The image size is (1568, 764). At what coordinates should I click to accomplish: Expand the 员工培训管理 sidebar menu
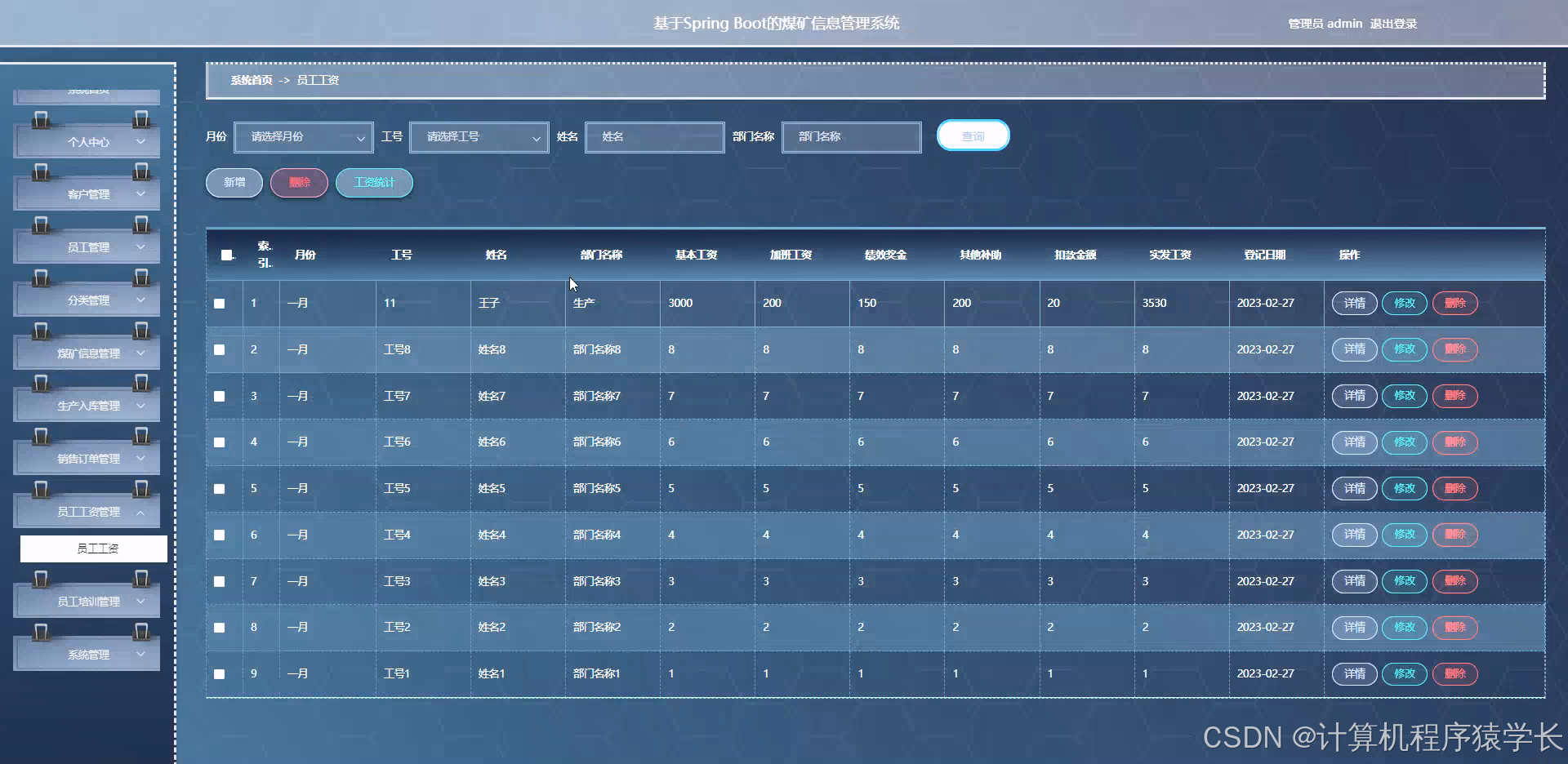coord(87,602)
